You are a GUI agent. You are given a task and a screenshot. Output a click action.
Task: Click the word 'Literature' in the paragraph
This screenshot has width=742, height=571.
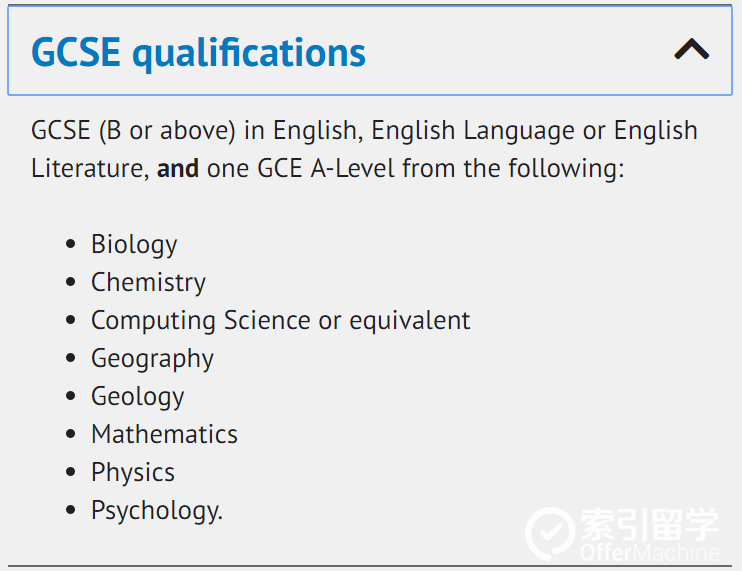point(90,168)
